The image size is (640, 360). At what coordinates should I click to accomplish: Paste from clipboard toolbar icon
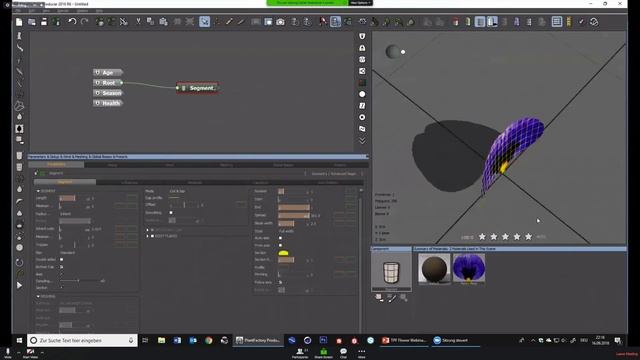163,22
